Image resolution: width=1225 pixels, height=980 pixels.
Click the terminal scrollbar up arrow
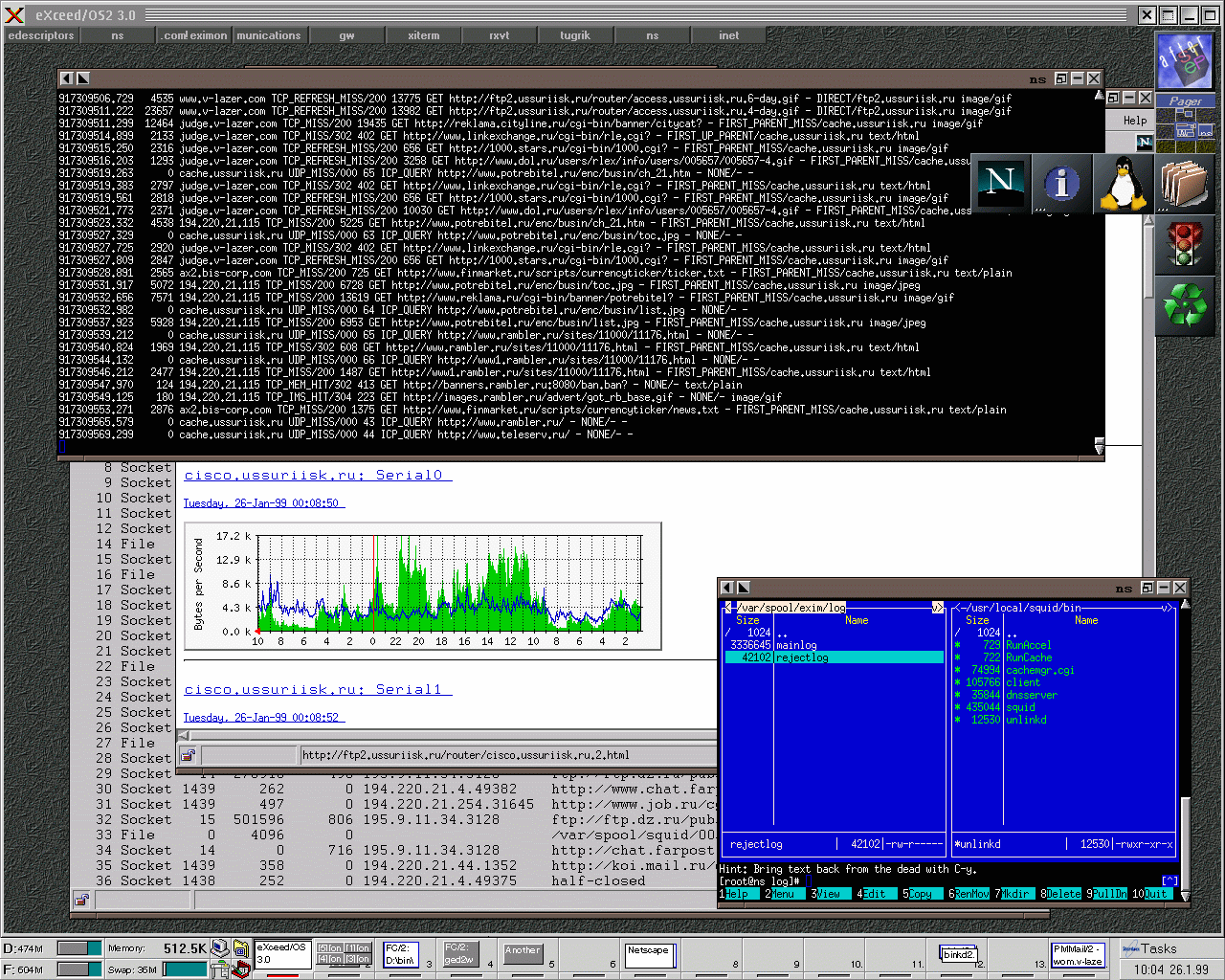pos(1099,96)
